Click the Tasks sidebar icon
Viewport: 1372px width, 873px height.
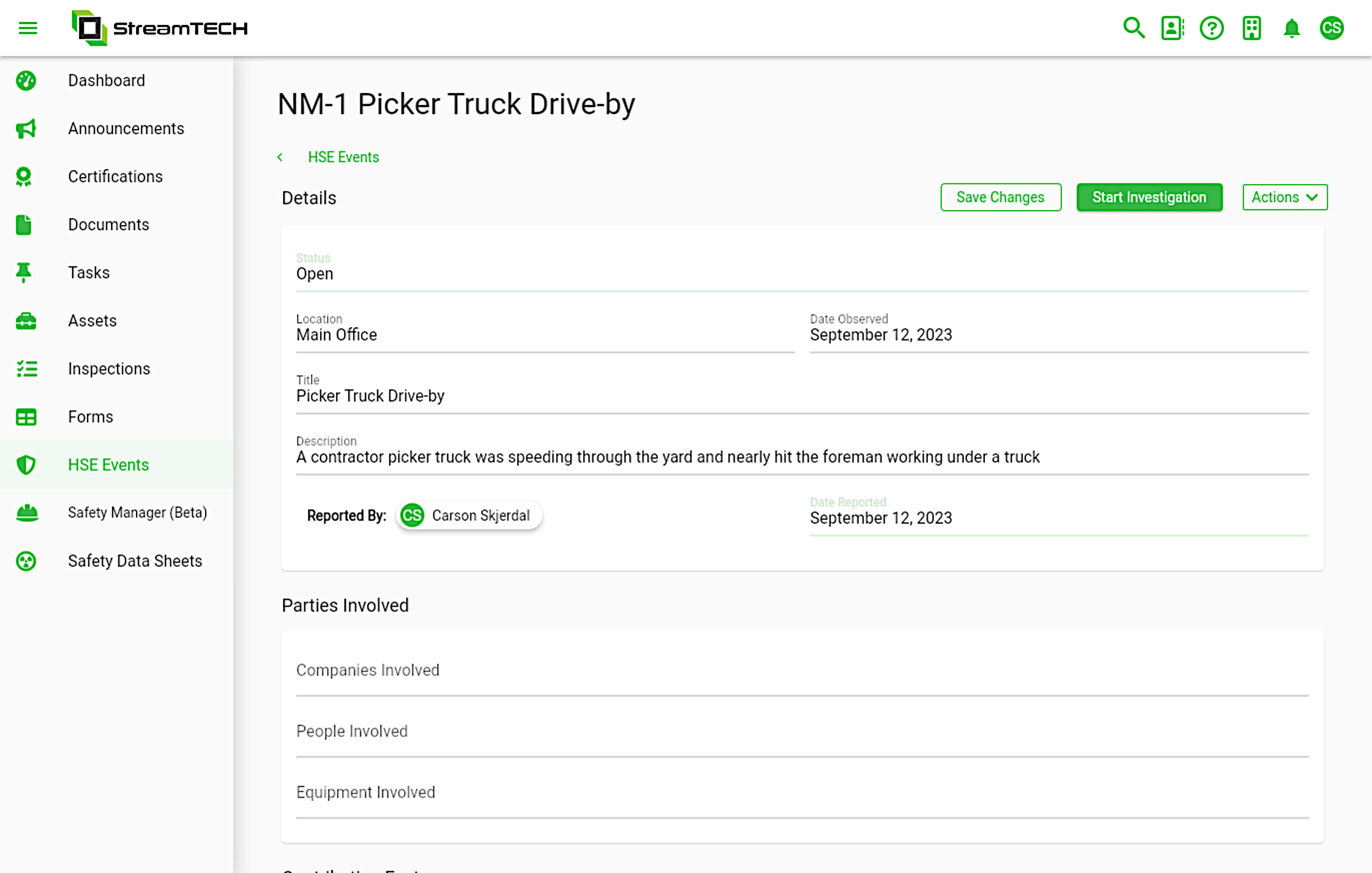pyautogui.click(x=24, y=272)
